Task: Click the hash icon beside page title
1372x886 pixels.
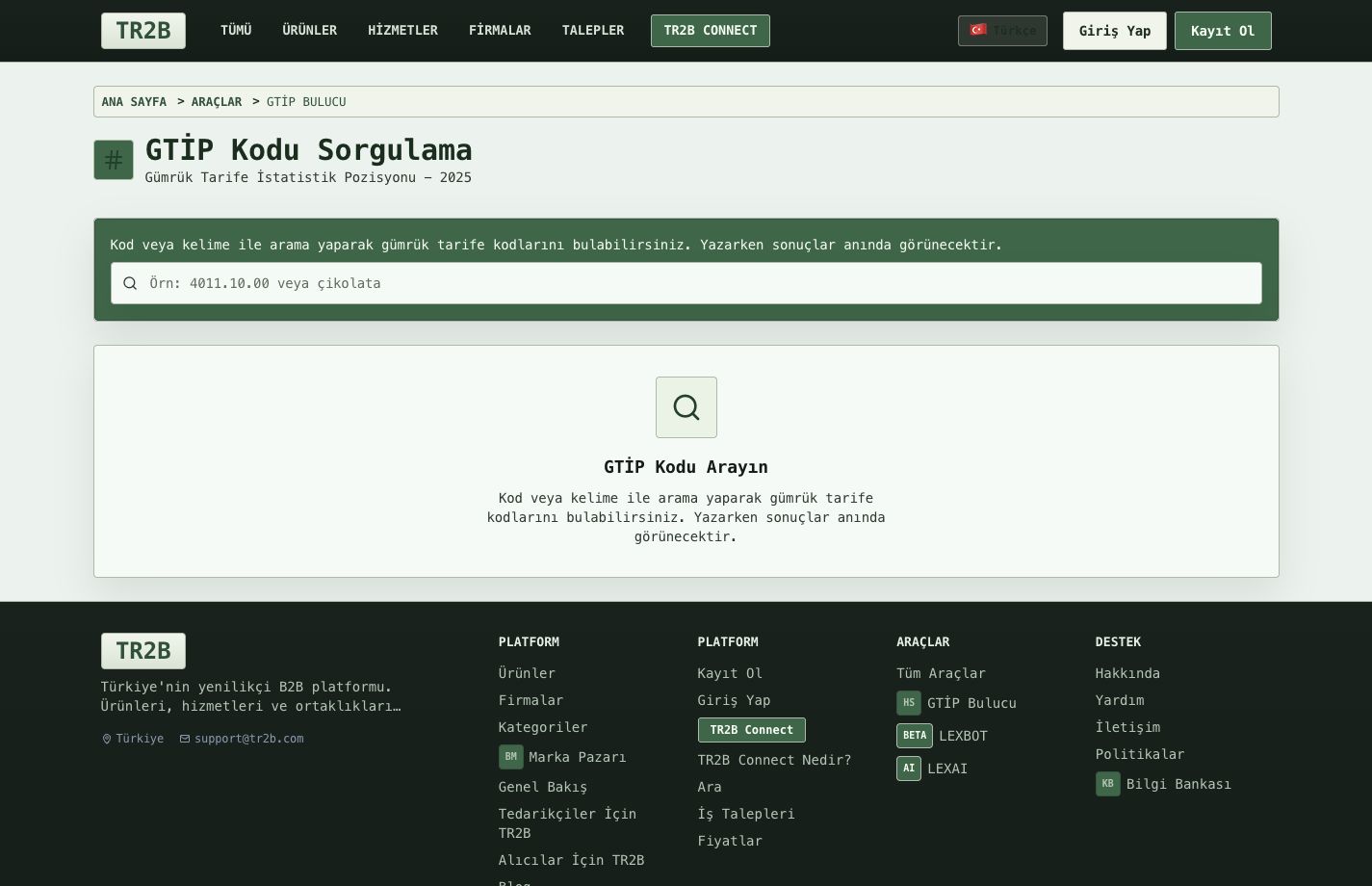Action: click(x=114, y=160)
